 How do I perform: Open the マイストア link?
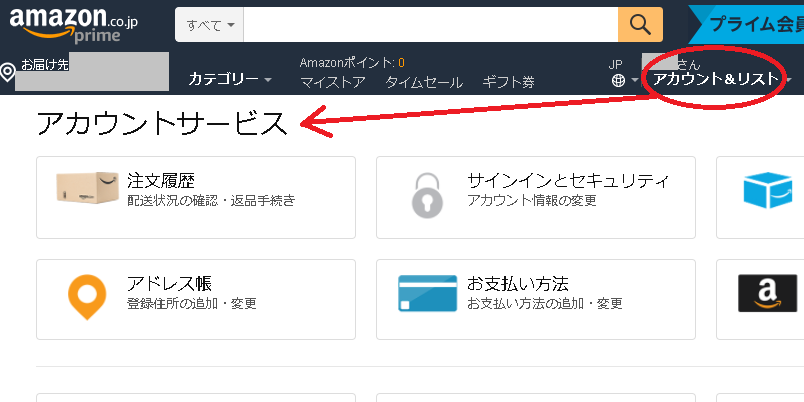point(332,82)
